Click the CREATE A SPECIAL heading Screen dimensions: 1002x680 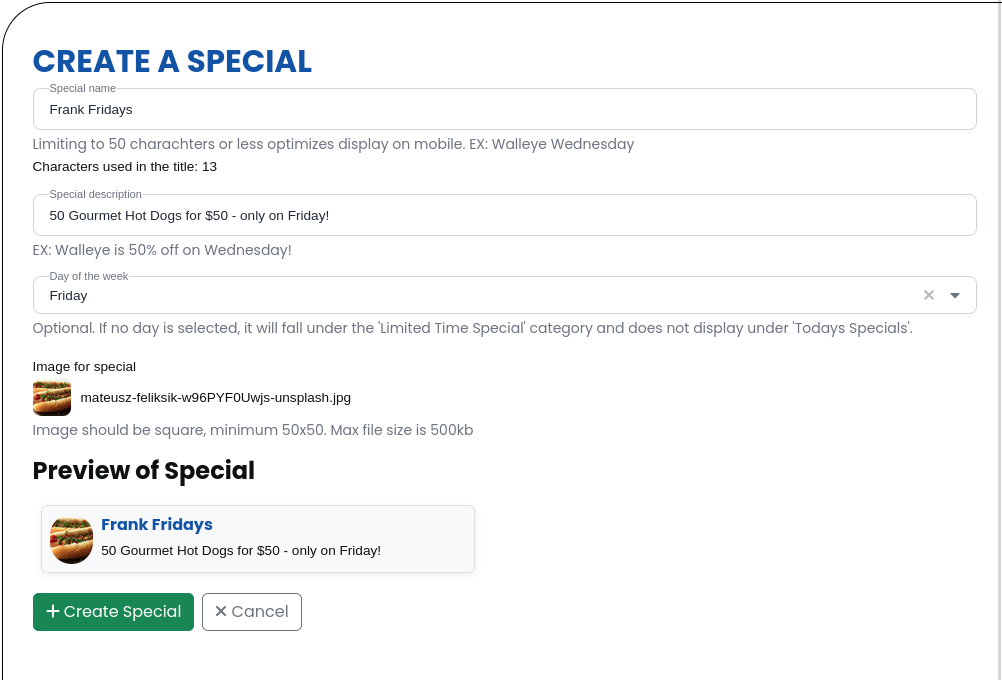172,61
